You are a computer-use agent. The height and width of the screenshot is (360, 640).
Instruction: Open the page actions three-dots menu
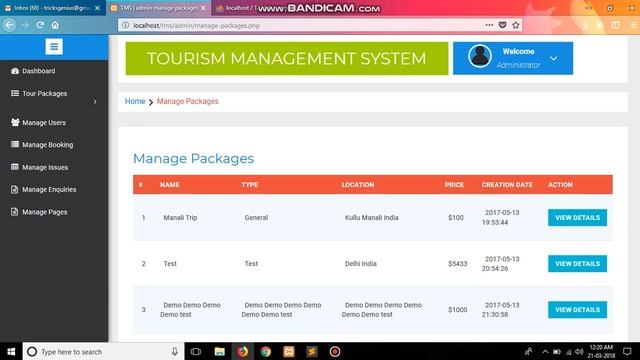click(489, 25)
